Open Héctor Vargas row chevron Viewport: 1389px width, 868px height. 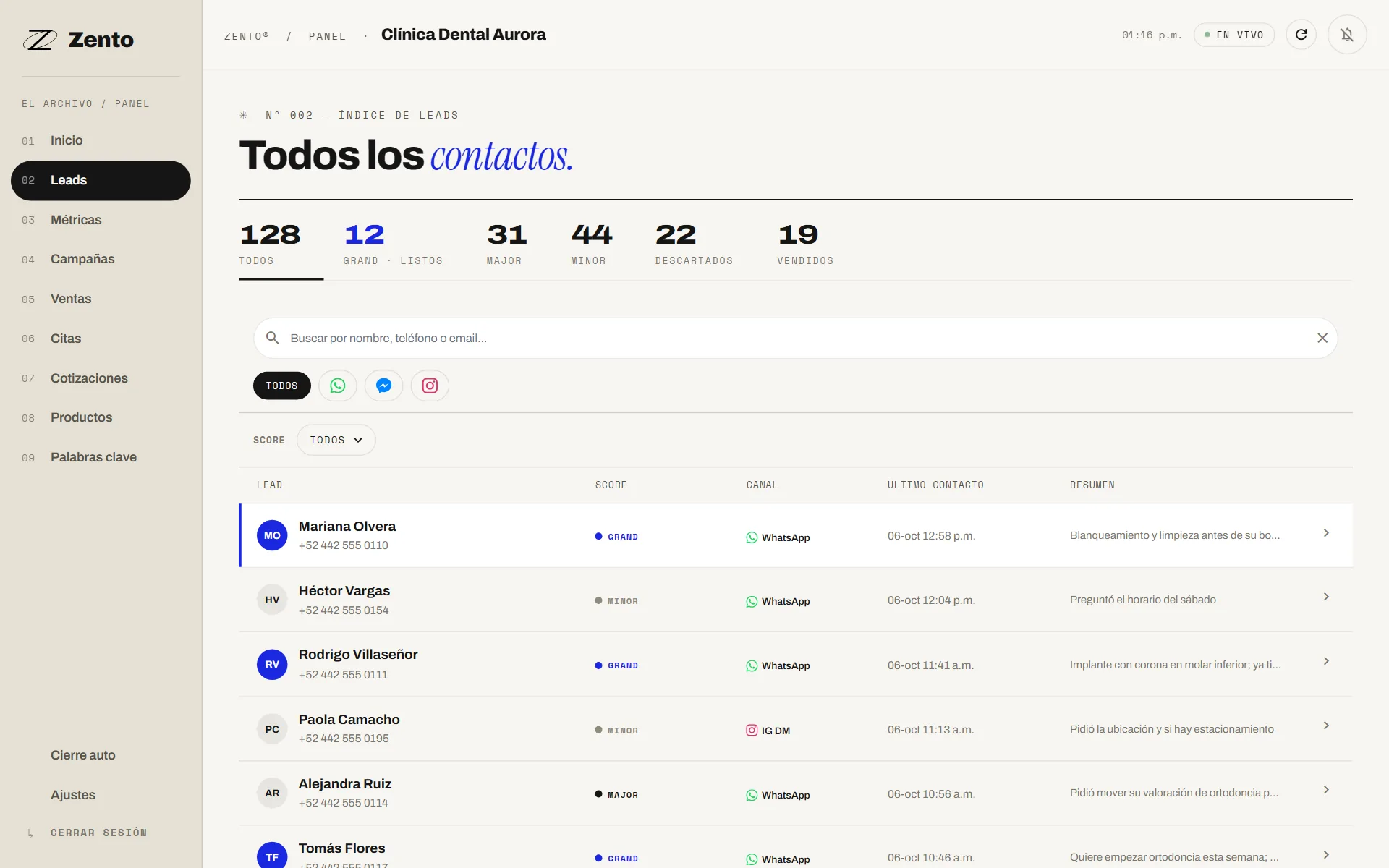pos(1326,597)
